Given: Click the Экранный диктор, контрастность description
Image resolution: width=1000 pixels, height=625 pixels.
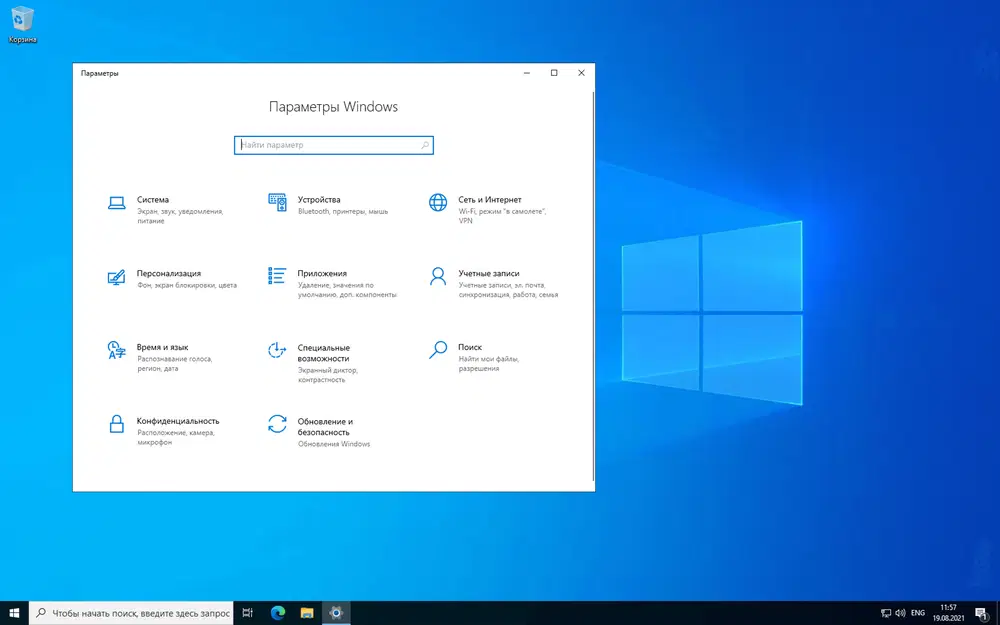Looking at the screenshot, I should pos(327,375).
